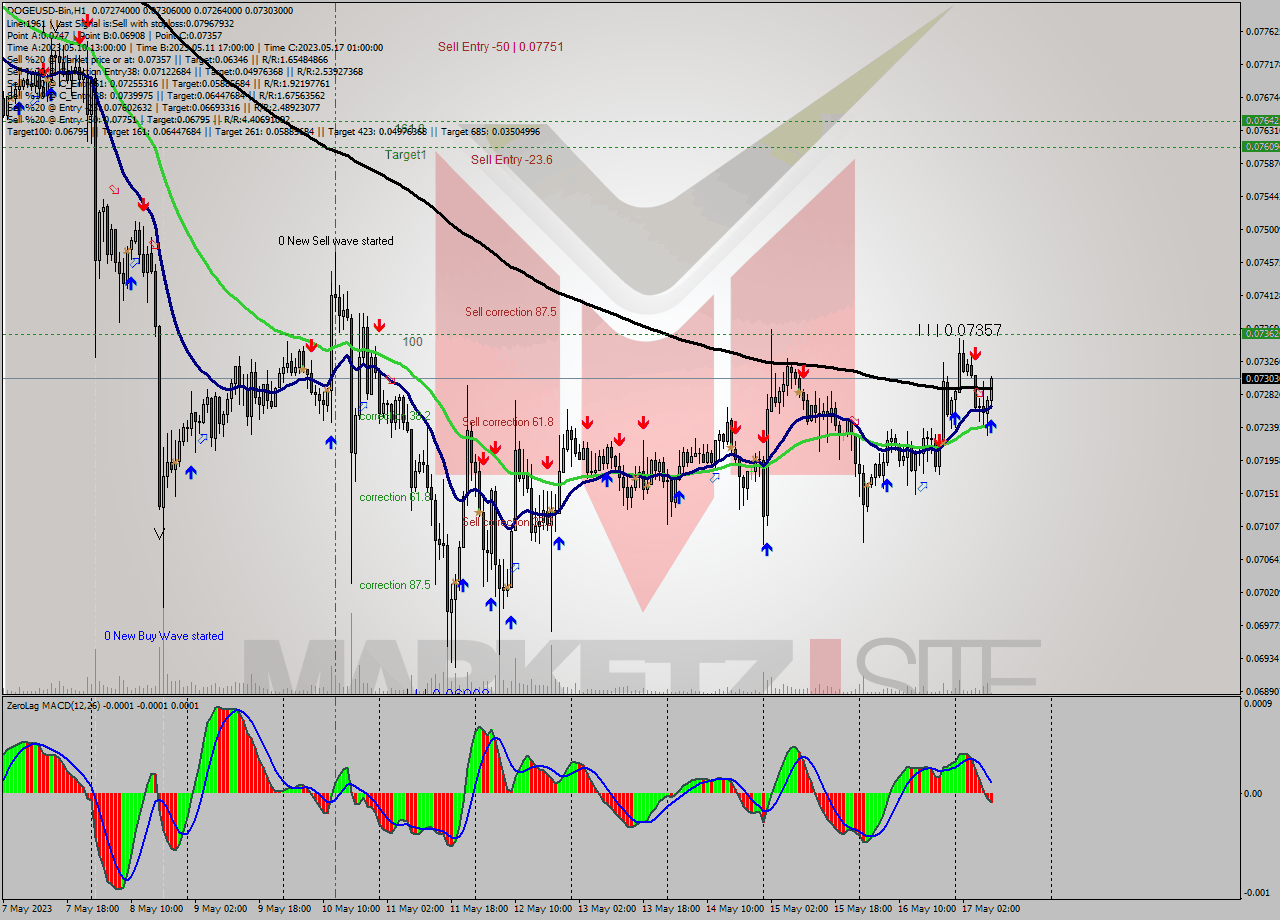Image resolution: width=1280 pixels, height=920 pixels.
Task: Select the green 0.07642 price tag
Action: (x=1260, y=120)
